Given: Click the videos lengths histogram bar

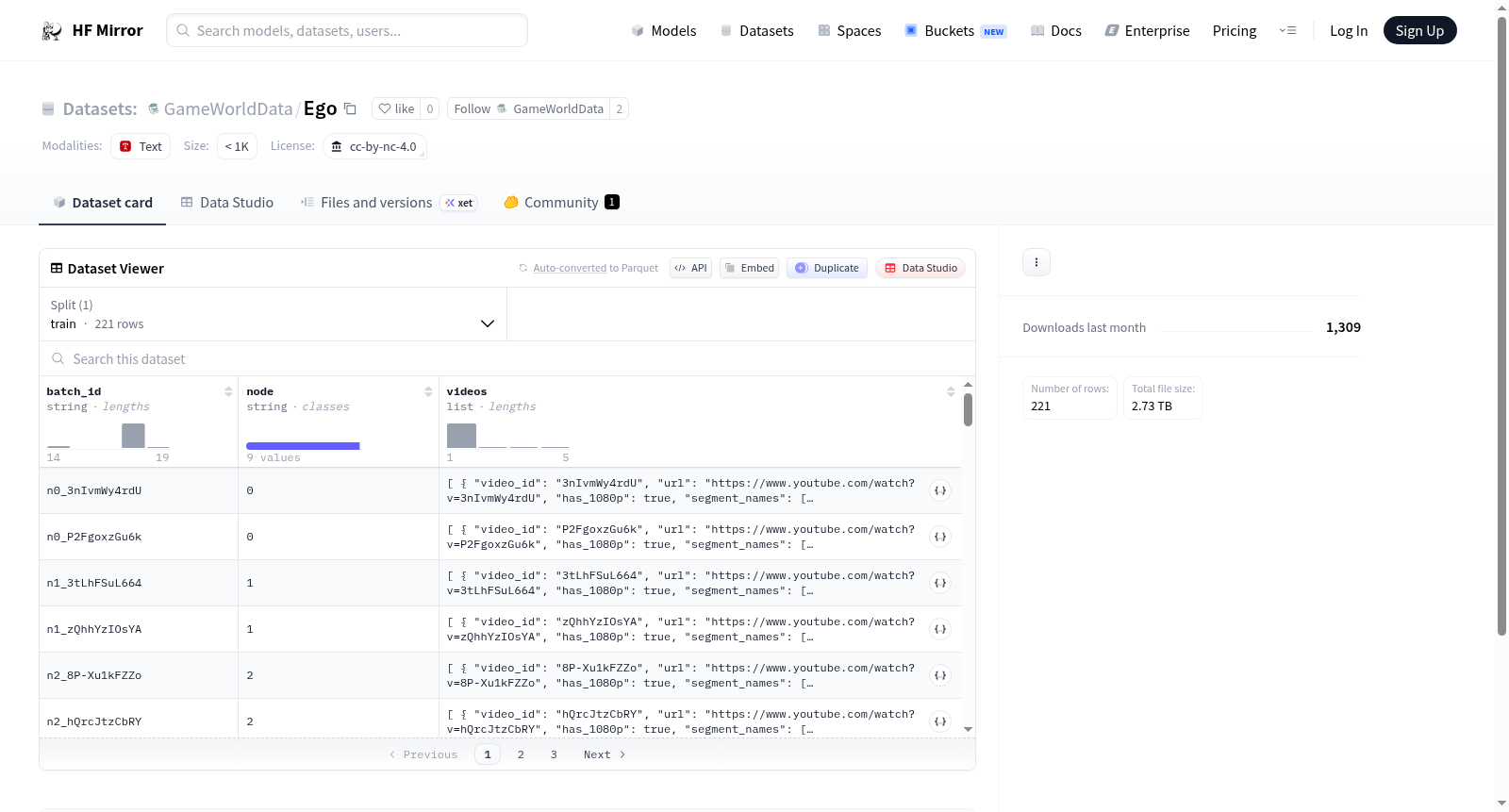Looking at the screenshot, I should (461, 436).
